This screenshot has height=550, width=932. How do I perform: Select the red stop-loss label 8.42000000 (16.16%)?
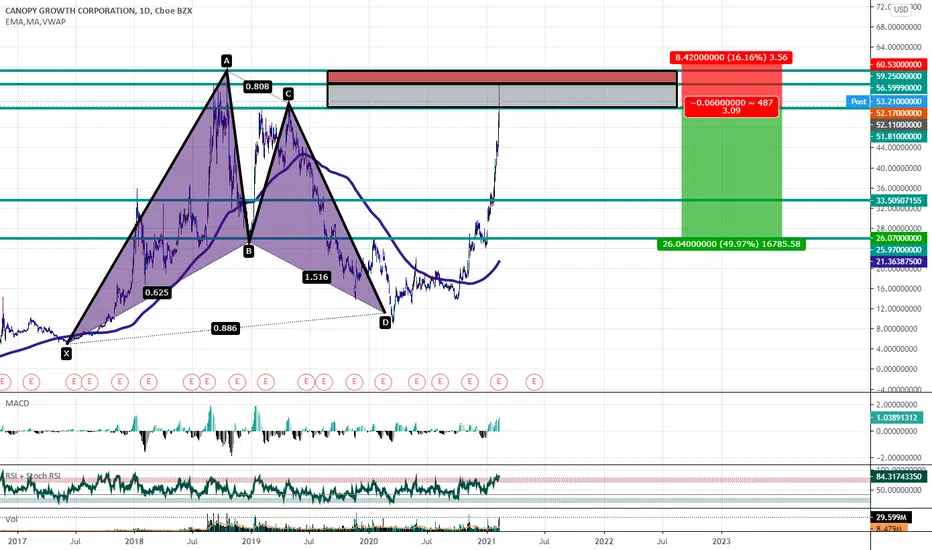(x=731, y=58)
